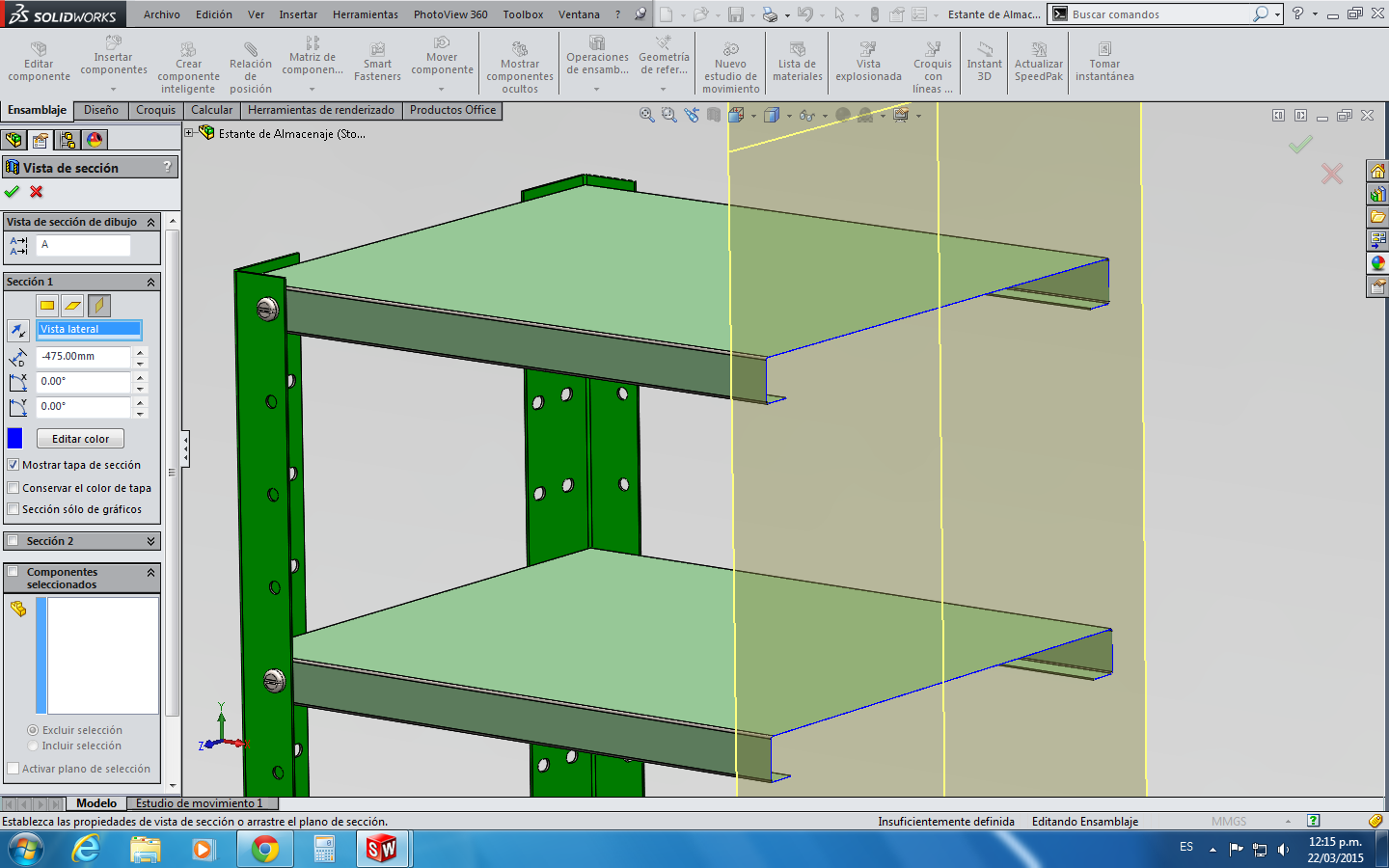Switch to the Croquis tab
Viewport: 1389px width, 868px height.
[155, 110]
